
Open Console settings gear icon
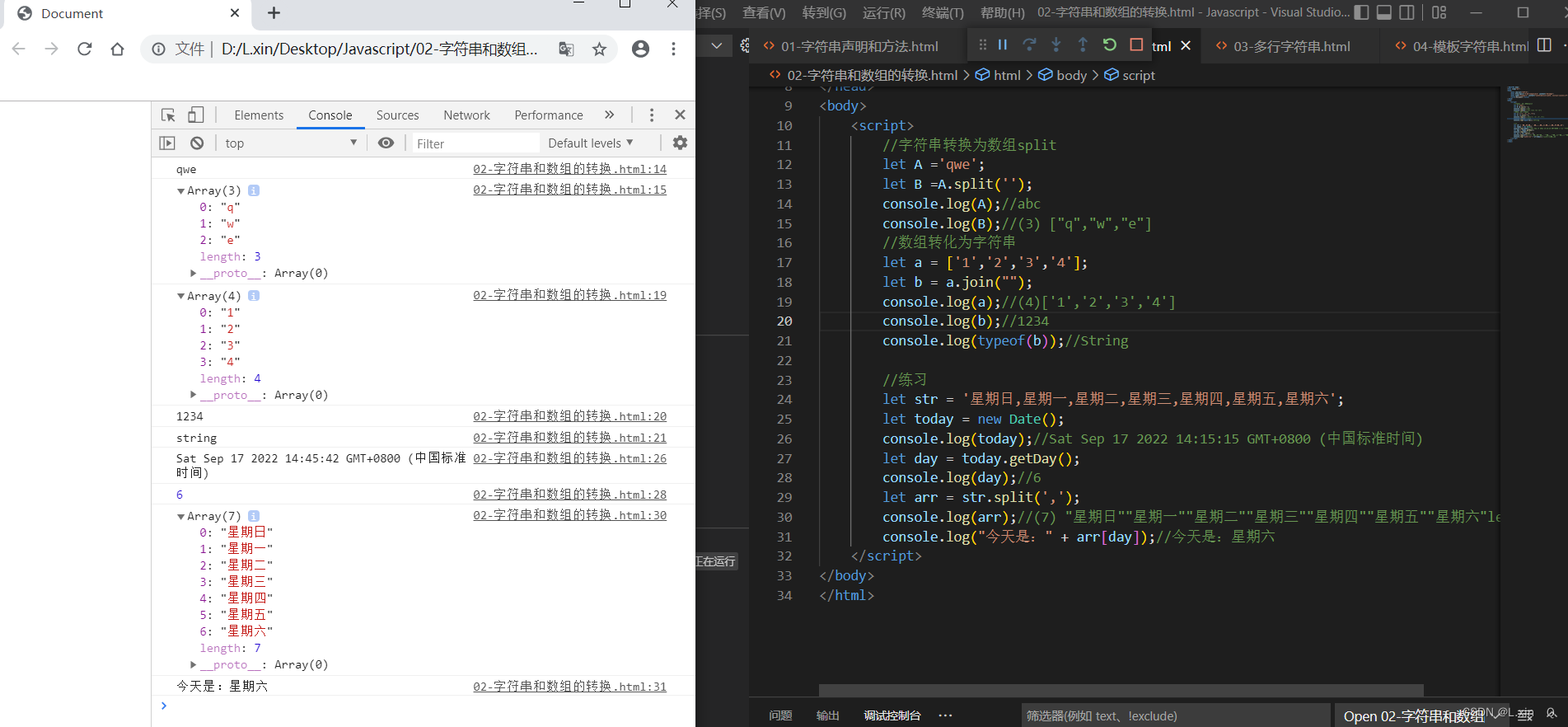click(680, 143)
